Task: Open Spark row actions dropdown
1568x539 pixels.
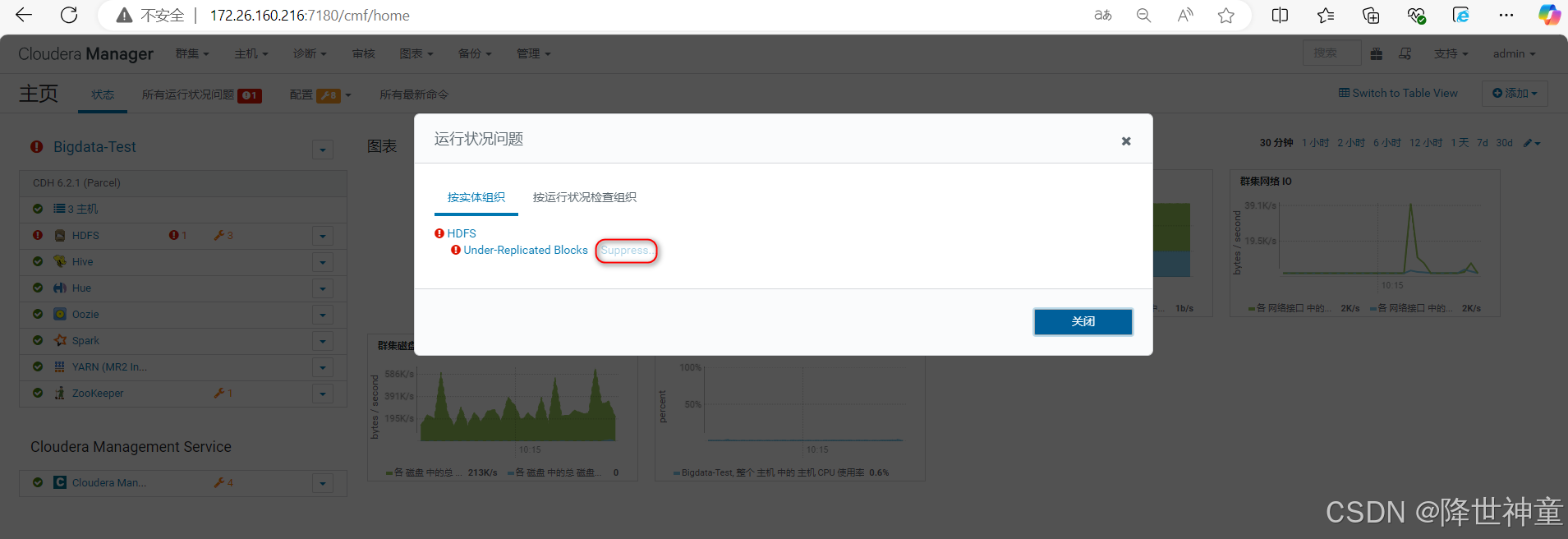Action: pyautogui.click(x=323, y=341)
